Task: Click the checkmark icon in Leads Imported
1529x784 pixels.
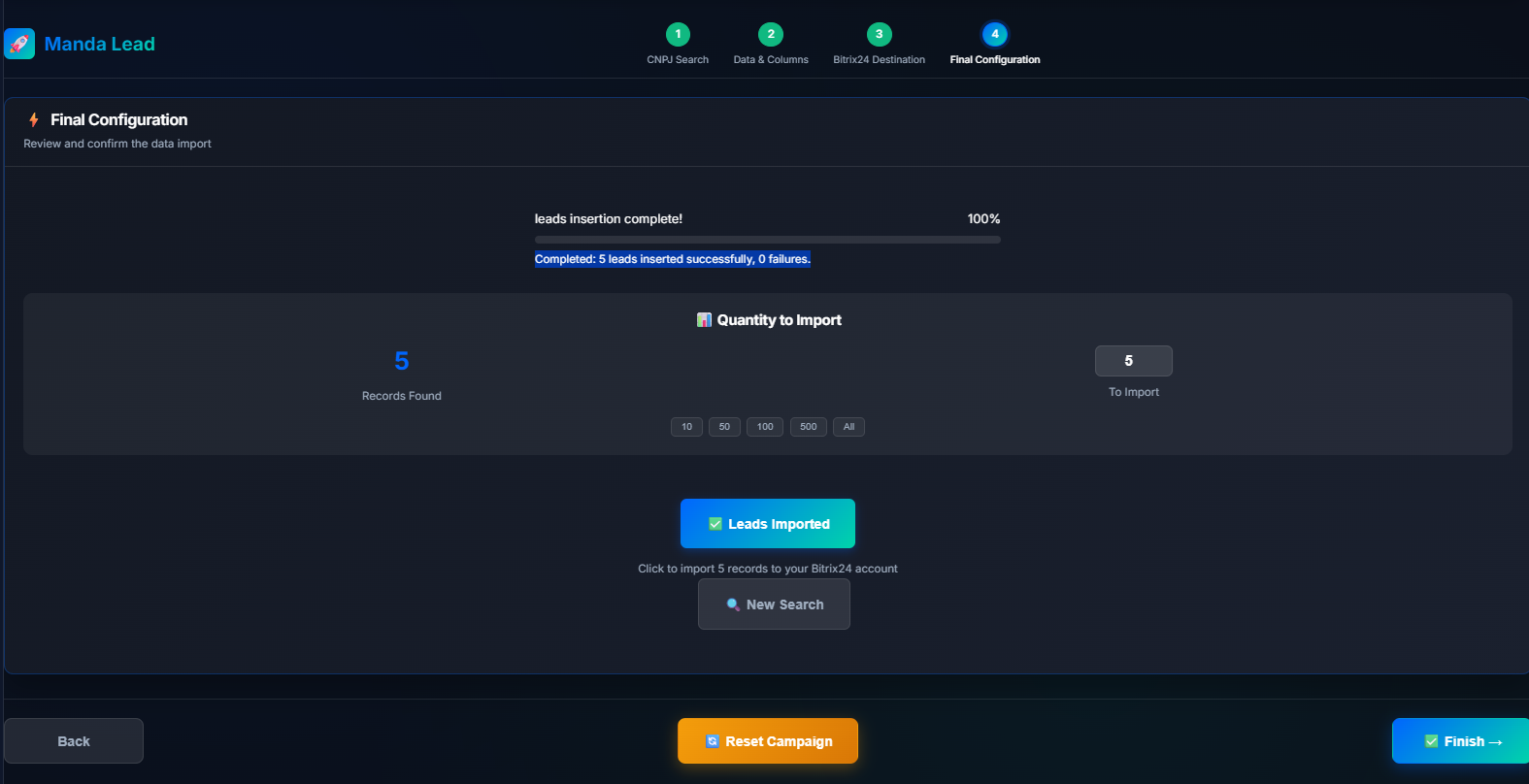Action: click(x=715, y=524)
